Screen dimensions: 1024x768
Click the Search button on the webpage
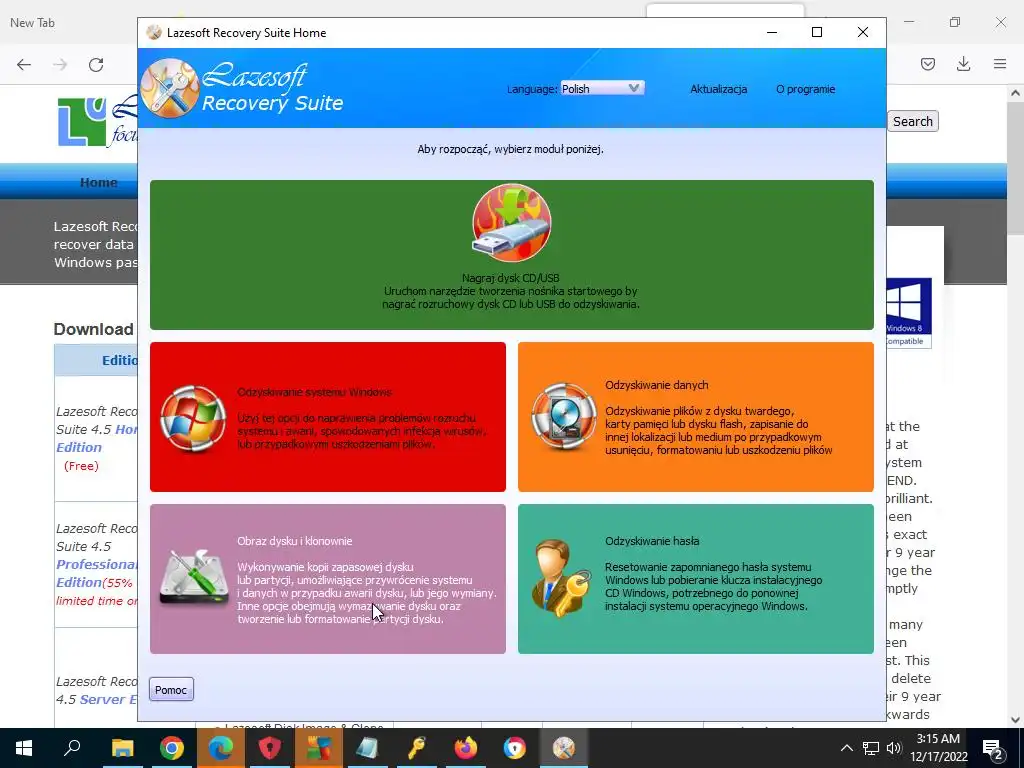pos(912,121)
